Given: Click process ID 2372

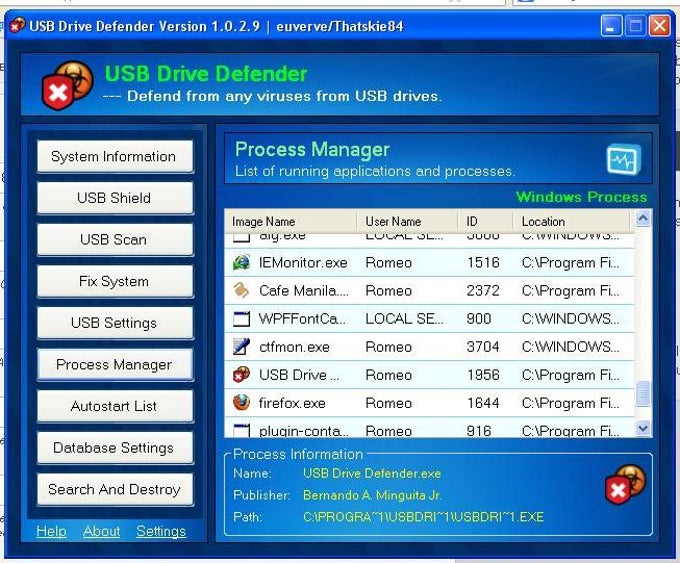Looking at the screenshot, I should 483,291.
